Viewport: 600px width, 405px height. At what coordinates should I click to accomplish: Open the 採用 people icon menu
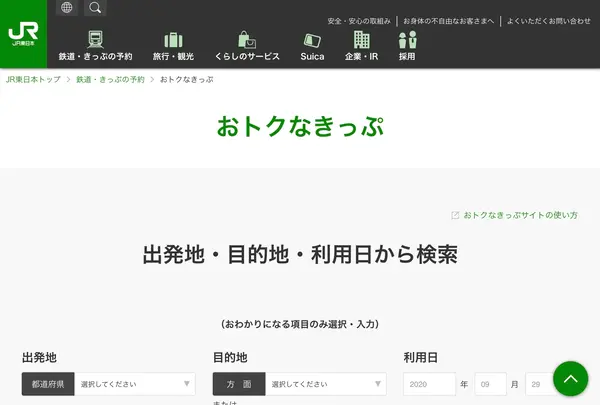click(407, 46)
